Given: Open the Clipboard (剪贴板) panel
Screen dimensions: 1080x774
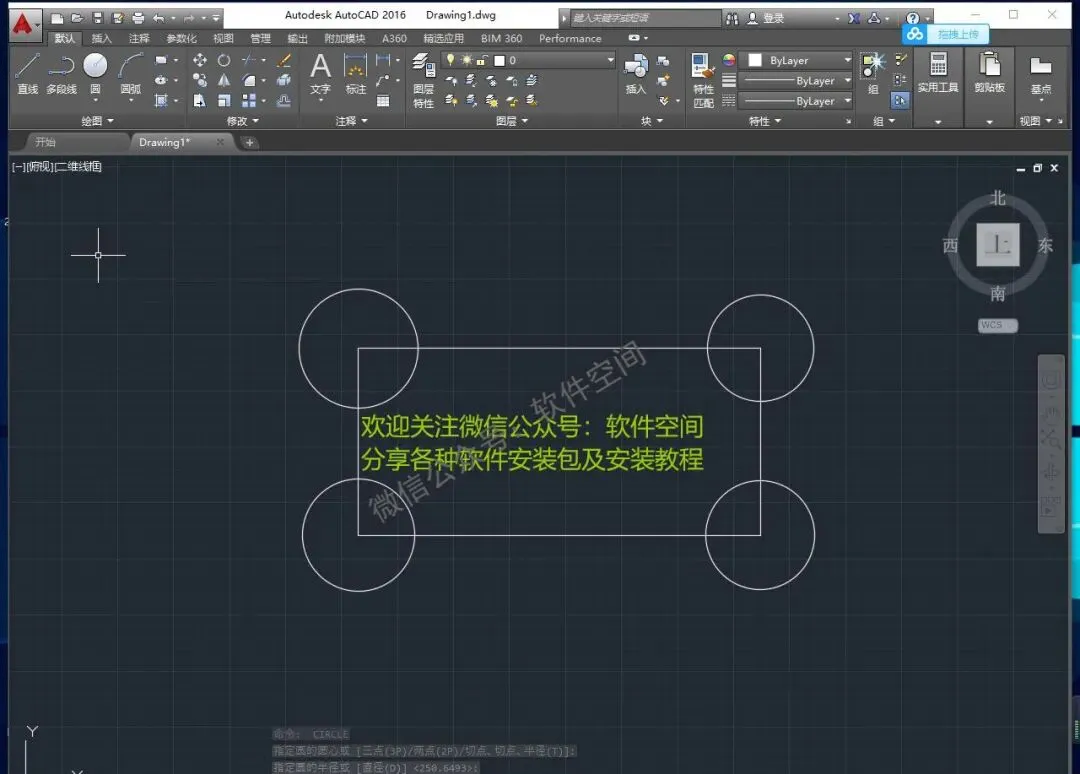Looking at the screenshot, I should click(990, 72).
